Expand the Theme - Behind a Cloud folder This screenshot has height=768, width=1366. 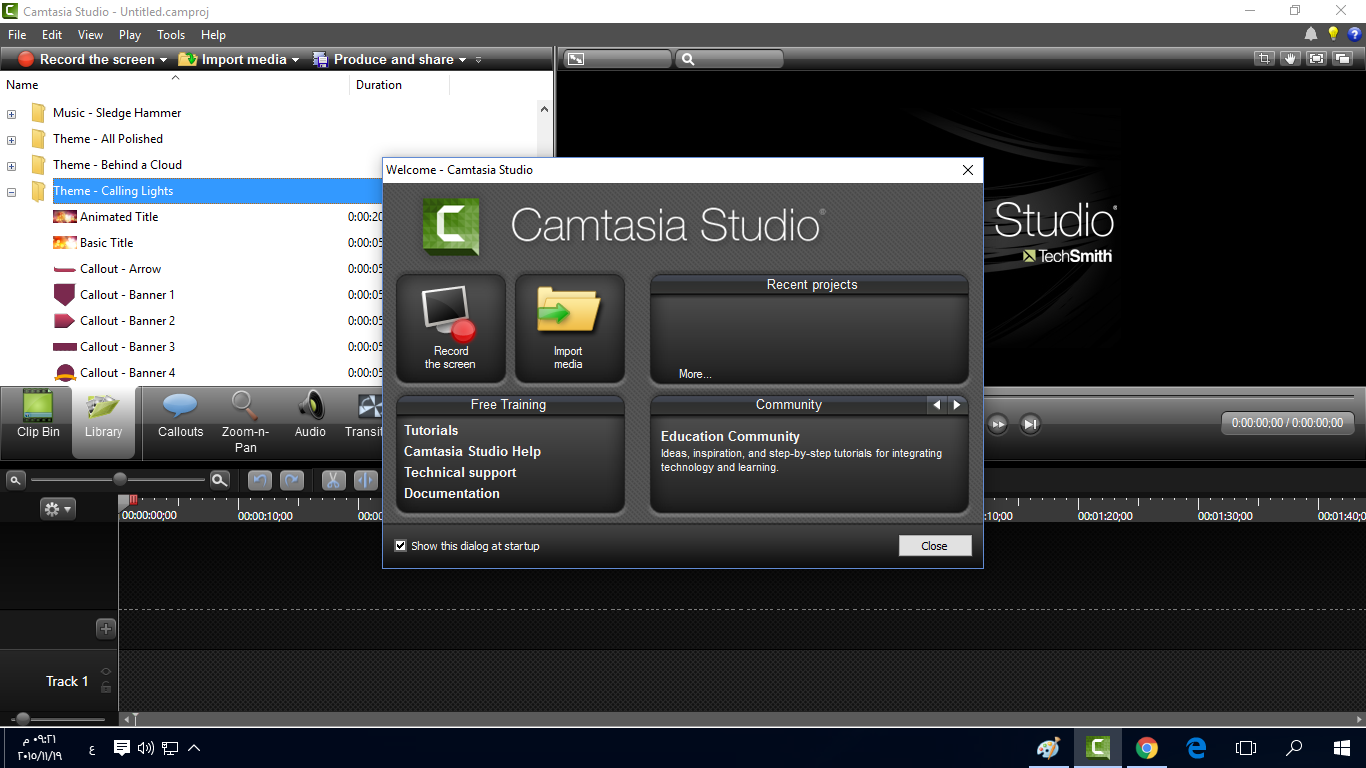[11, 166]
